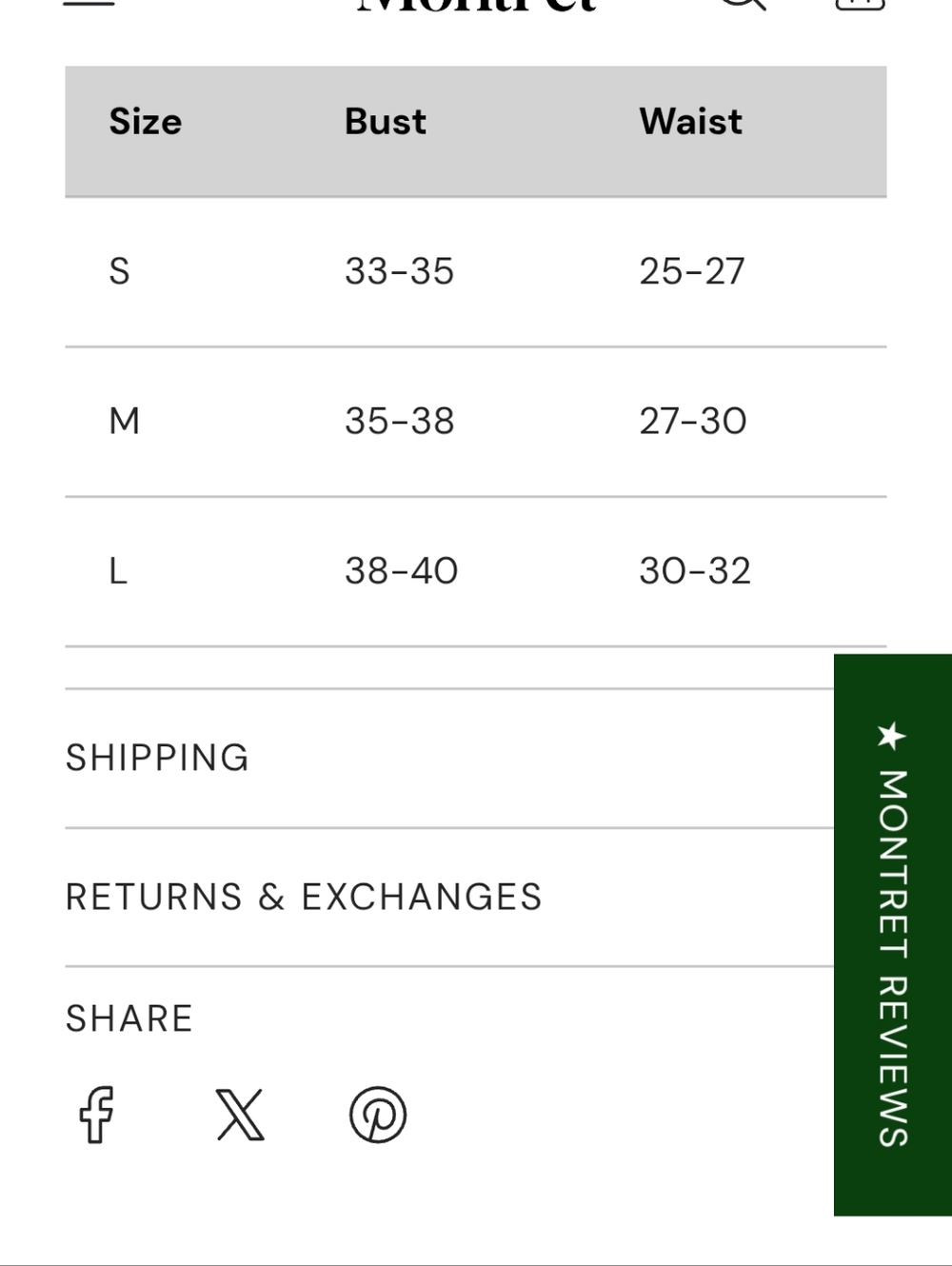Screen dimensions: 952x1266
Task: Select the Bust column header
Action: [x=386, y=122]
